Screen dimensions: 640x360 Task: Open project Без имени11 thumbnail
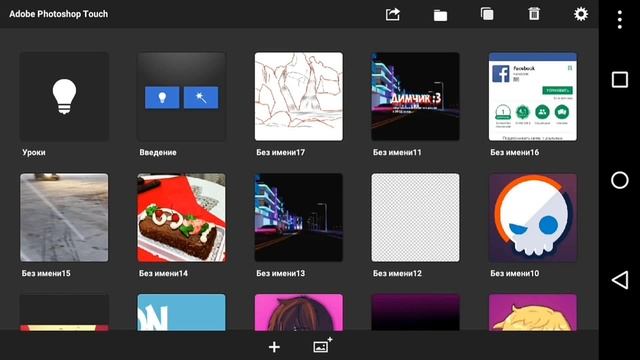click(x=415, y=96)
